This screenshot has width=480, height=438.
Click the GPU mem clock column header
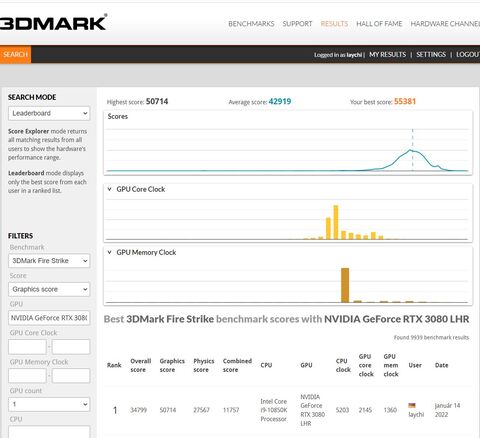391,365
